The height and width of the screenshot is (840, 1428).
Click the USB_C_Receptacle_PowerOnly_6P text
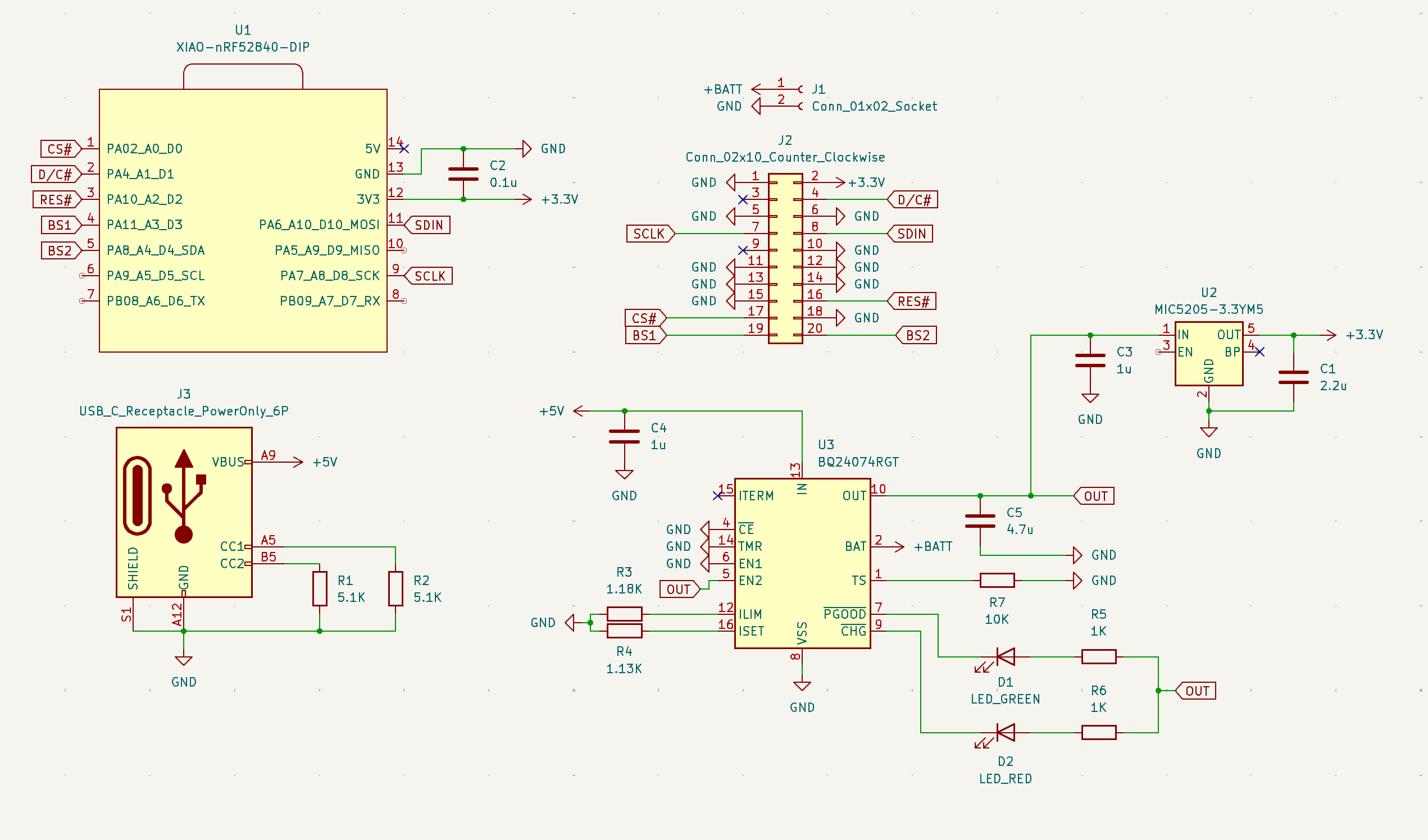(184, 410)
